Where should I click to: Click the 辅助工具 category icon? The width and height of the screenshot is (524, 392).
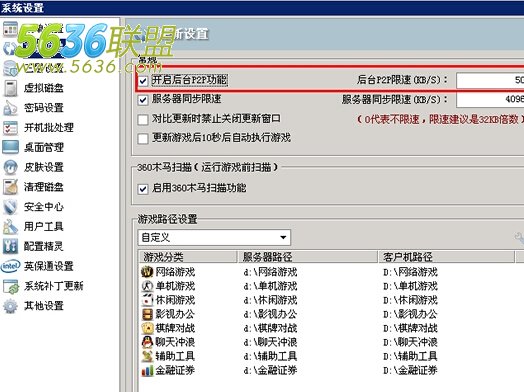tap(147, 356)
